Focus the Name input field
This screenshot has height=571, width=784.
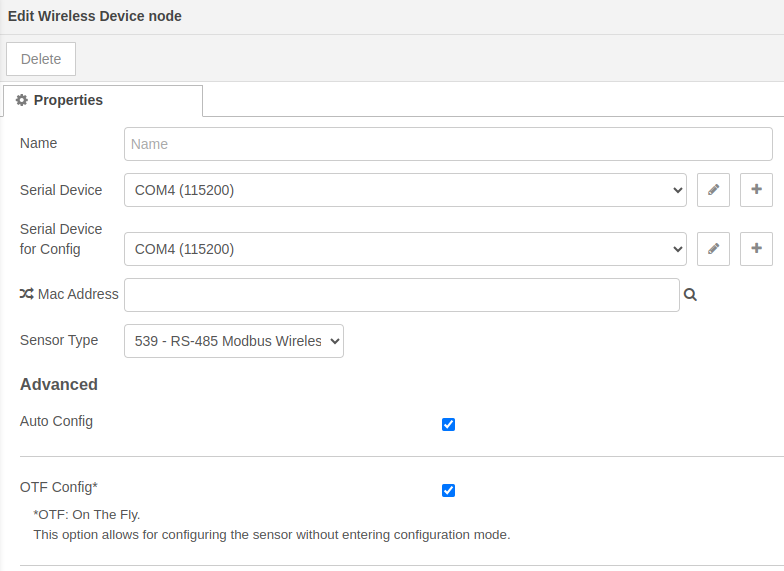448,144
